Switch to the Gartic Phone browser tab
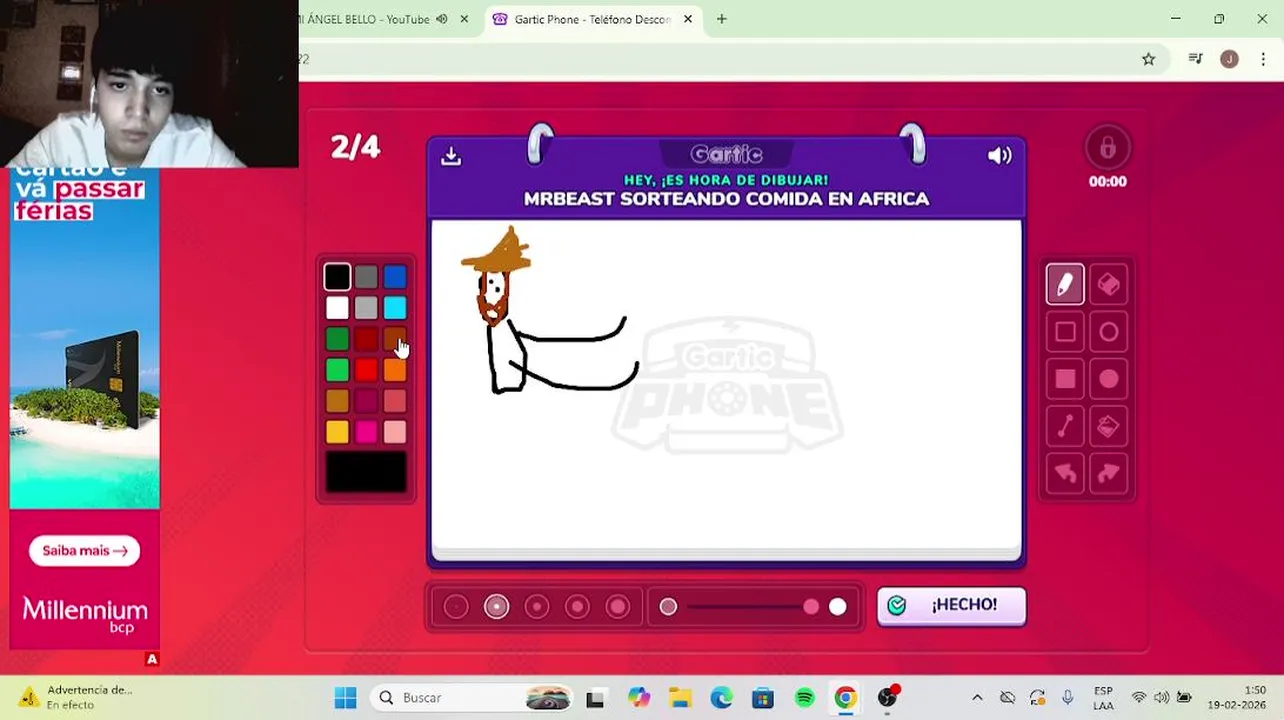The height and width of the screenshot is (720, 1284). (x=592, y=19)
